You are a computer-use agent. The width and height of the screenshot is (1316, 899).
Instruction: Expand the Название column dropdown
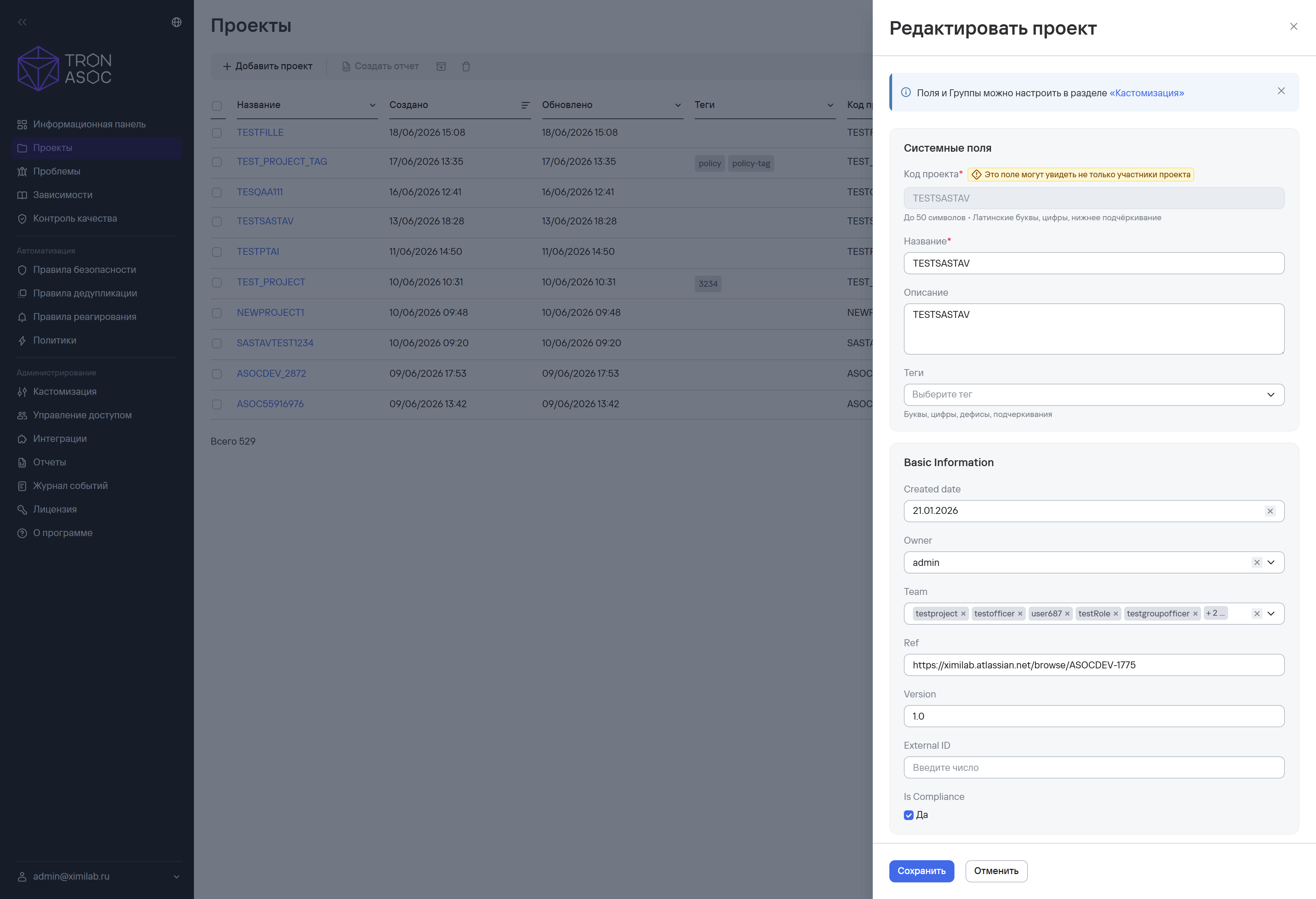point(372,105)
